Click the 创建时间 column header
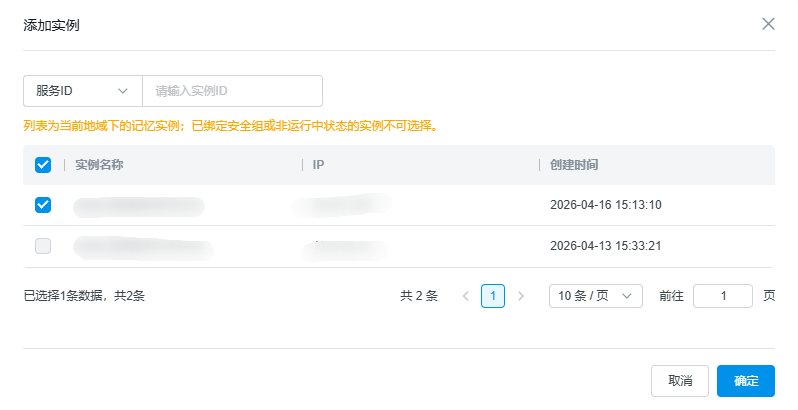This screenshot has height=410, width=798. (x=574, y=165)
